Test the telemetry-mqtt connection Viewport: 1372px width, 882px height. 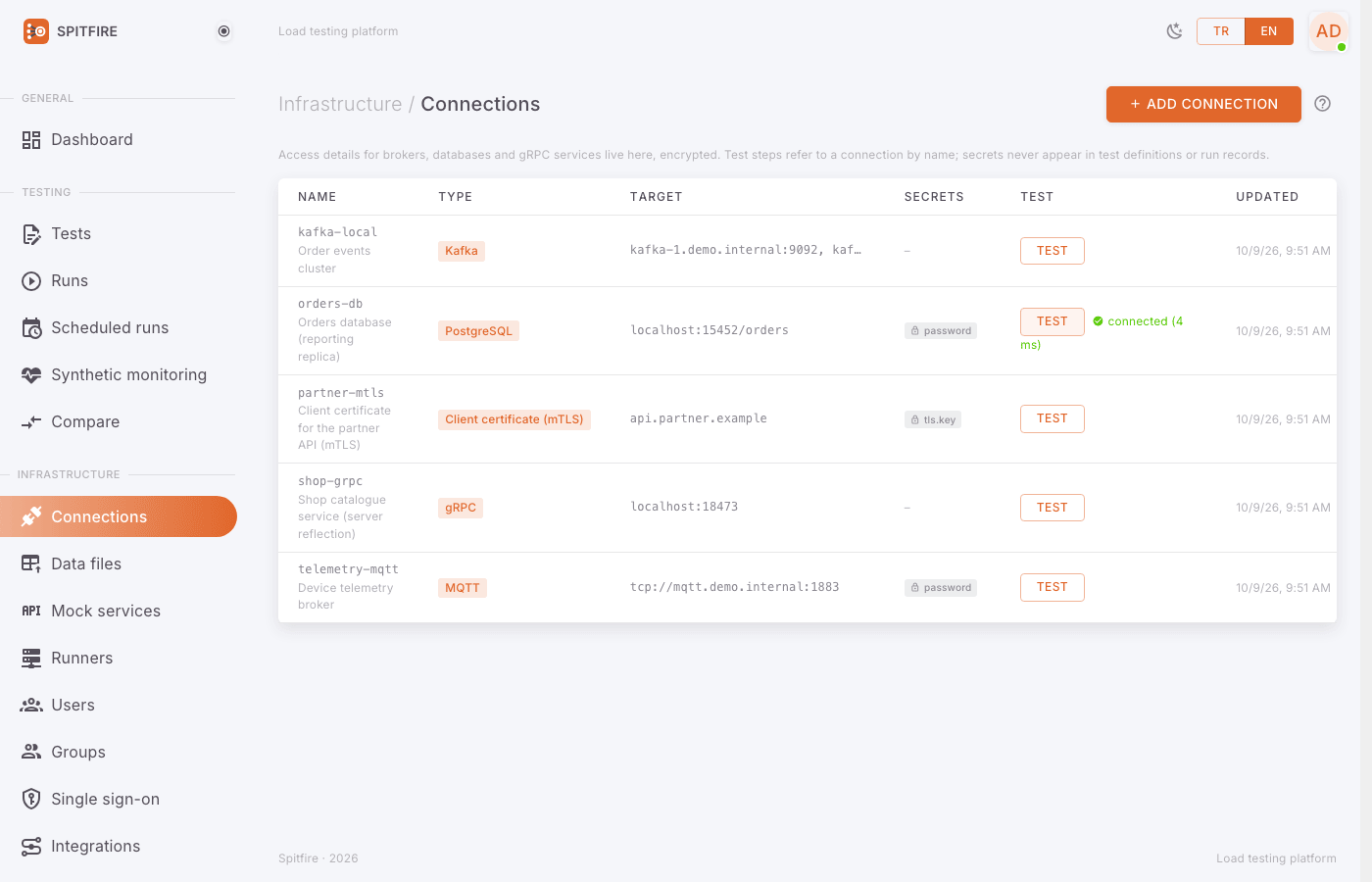pos(1053,587)
